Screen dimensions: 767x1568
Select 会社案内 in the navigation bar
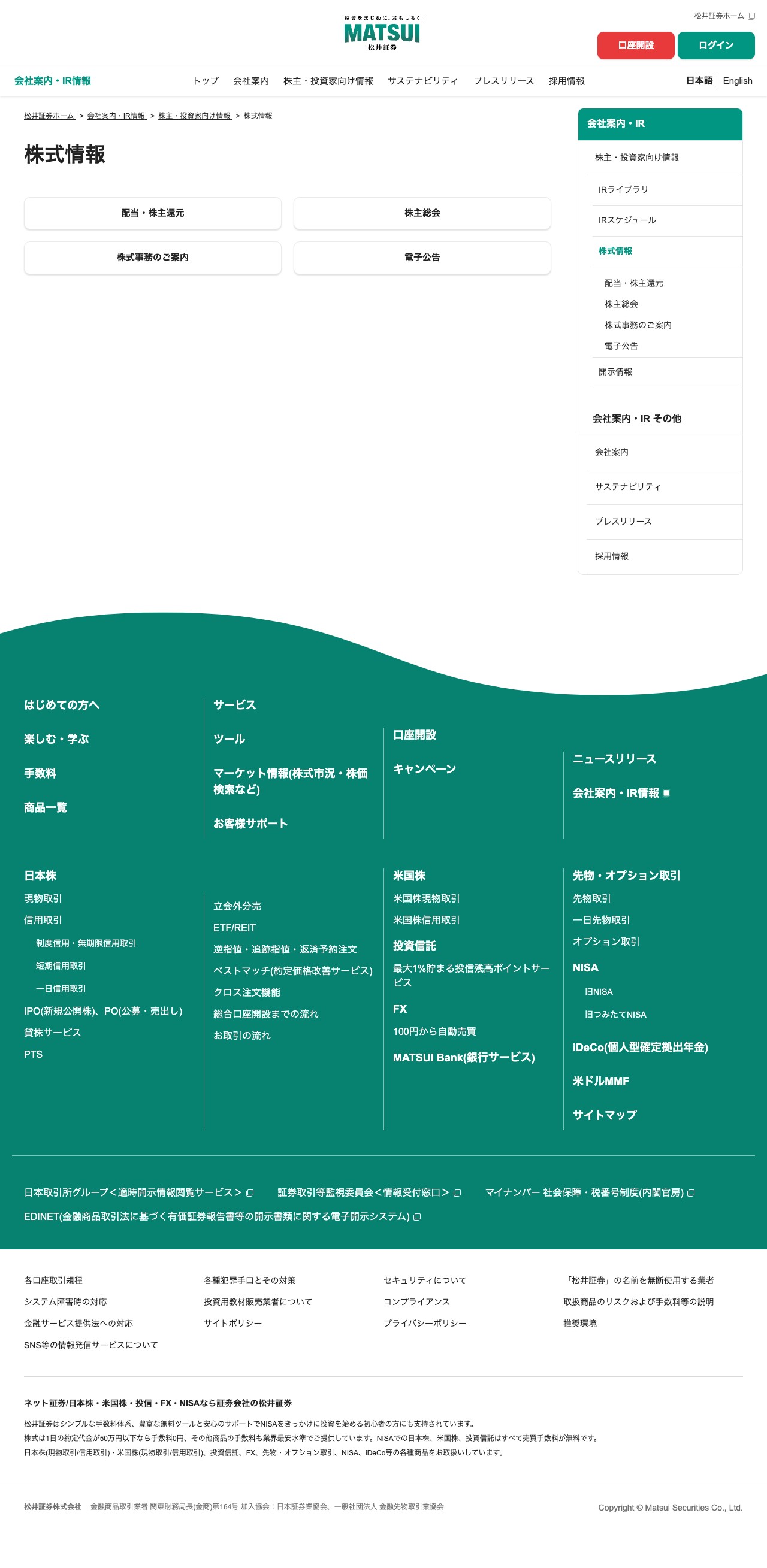[x=251, y=81]
